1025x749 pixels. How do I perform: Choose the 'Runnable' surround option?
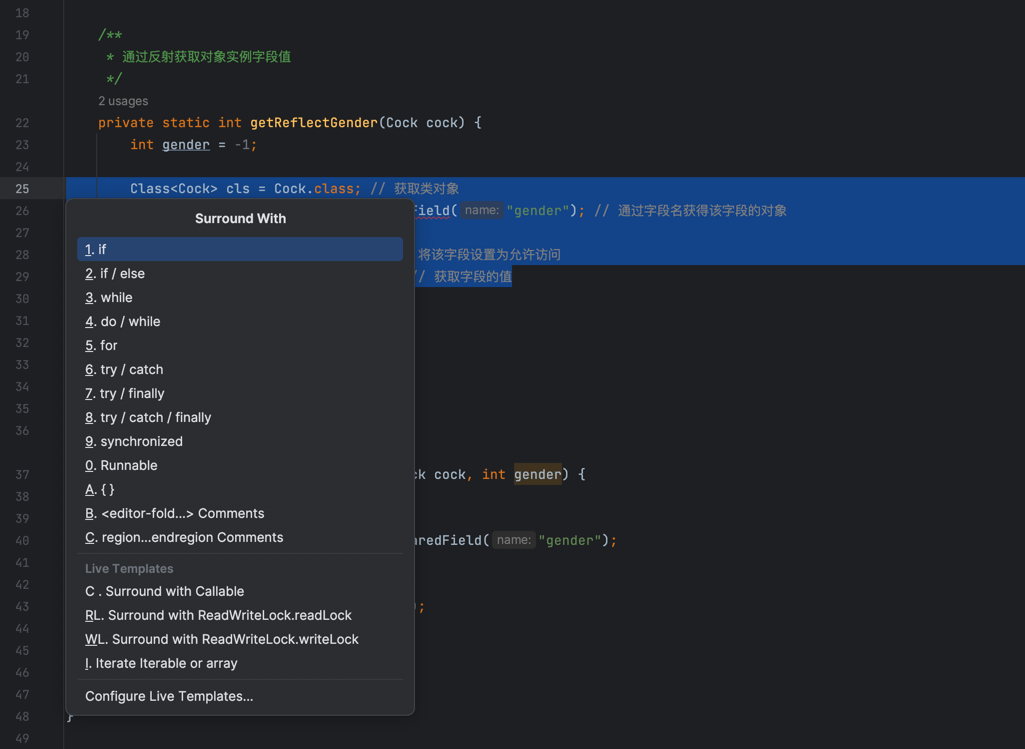coord(121,465)
